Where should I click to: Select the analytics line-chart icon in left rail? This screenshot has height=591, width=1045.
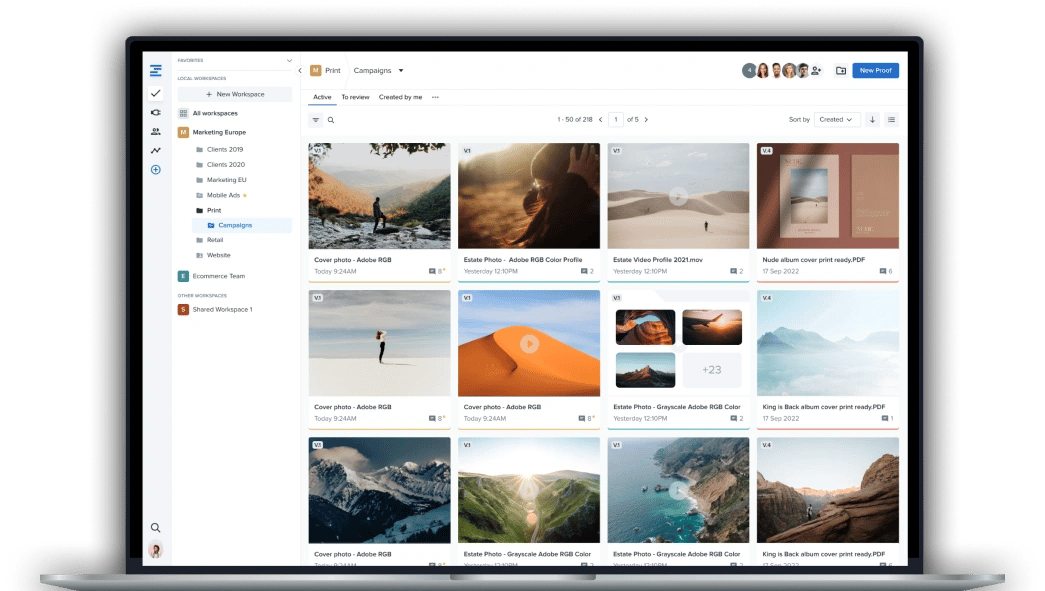(155, 150)
